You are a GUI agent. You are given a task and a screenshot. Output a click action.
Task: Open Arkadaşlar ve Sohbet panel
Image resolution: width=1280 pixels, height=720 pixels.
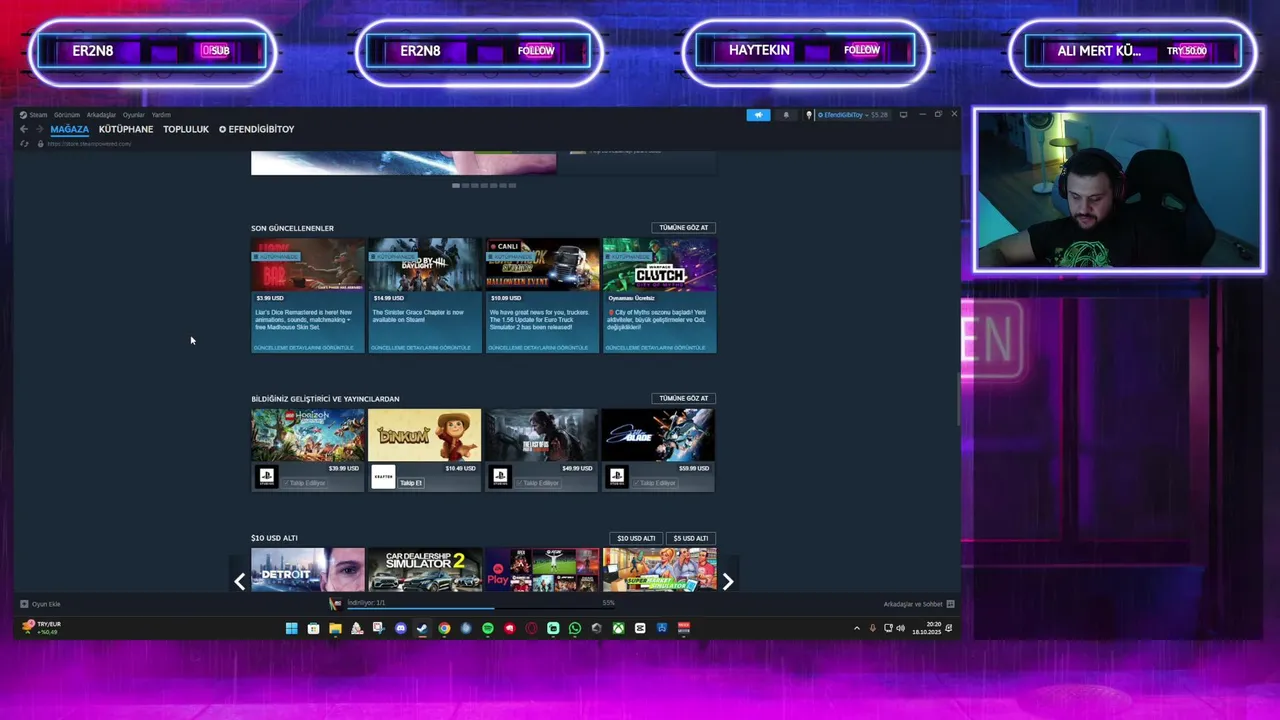click(918, 604)
